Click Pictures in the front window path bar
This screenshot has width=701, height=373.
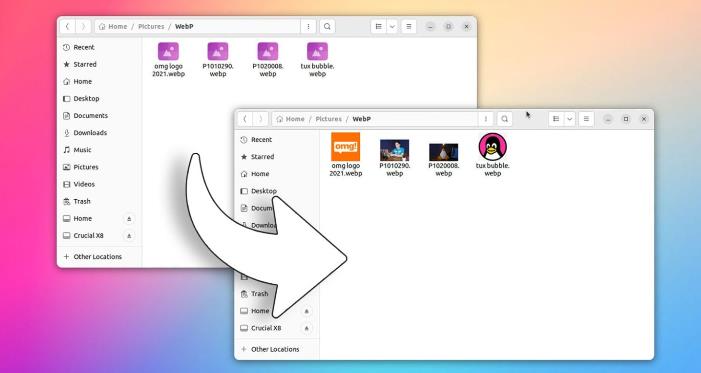[328, 119]
